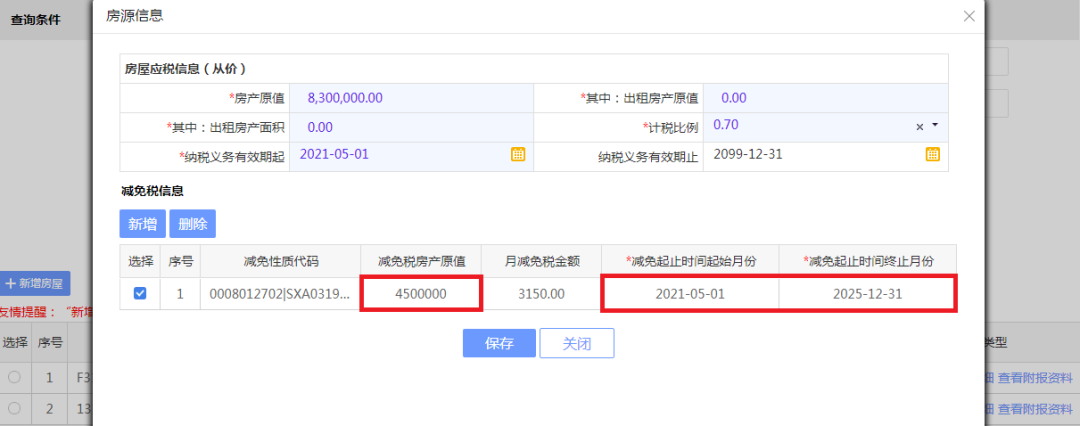Click 减免起始月份 cell 2021-05-01
Screen dimensions: 1080x426
tap(690, 294)
